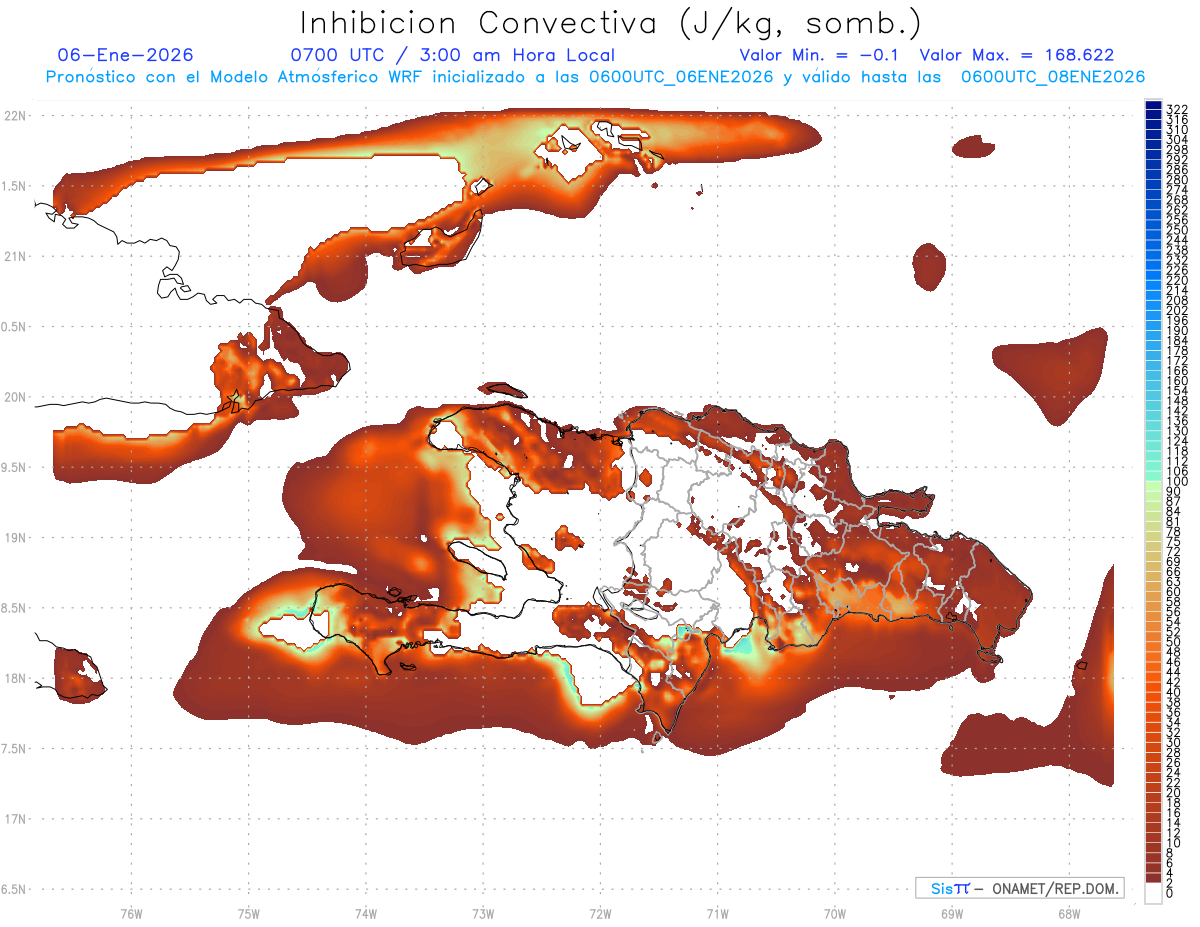Click the "Valor Min. = -0.1" text
The image size is (1200, 927).
[820, 55]
